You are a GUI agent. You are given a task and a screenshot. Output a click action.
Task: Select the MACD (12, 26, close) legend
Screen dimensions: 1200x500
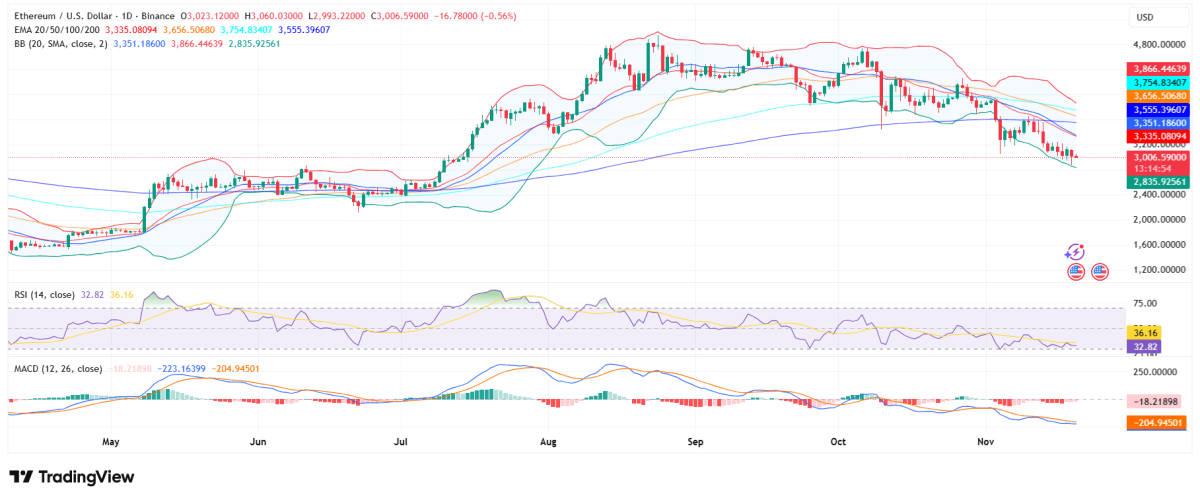tap(55, 368)
